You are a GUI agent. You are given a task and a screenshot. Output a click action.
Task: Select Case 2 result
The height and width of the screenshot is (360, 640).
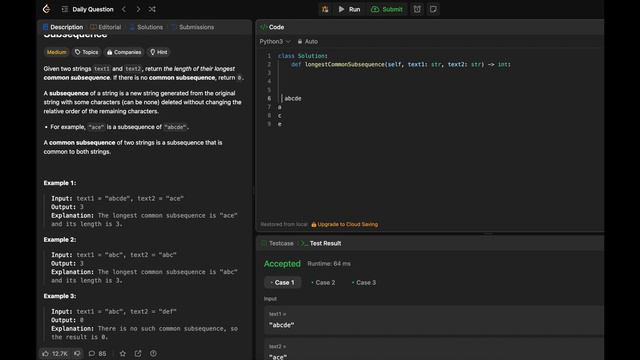click(x=323, y=282)
